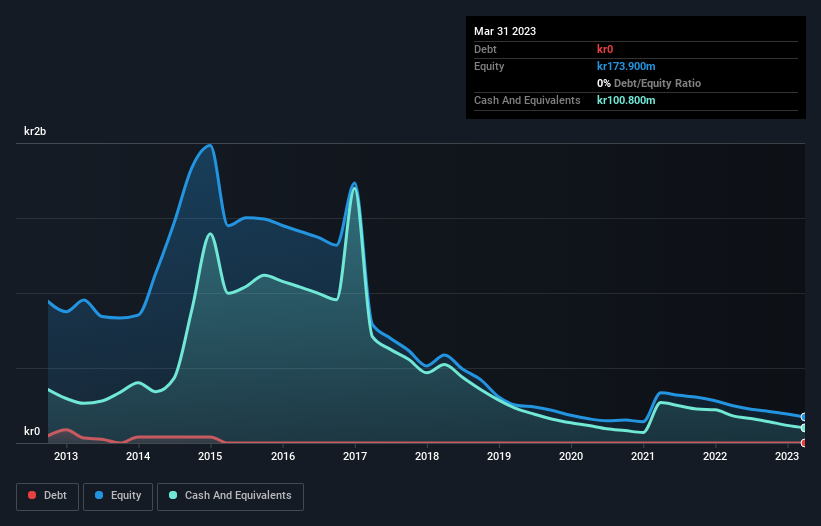Click the 2019 x-axis label
The width and height of the screenshot is (821, 526).
click(x=499, y=456)
